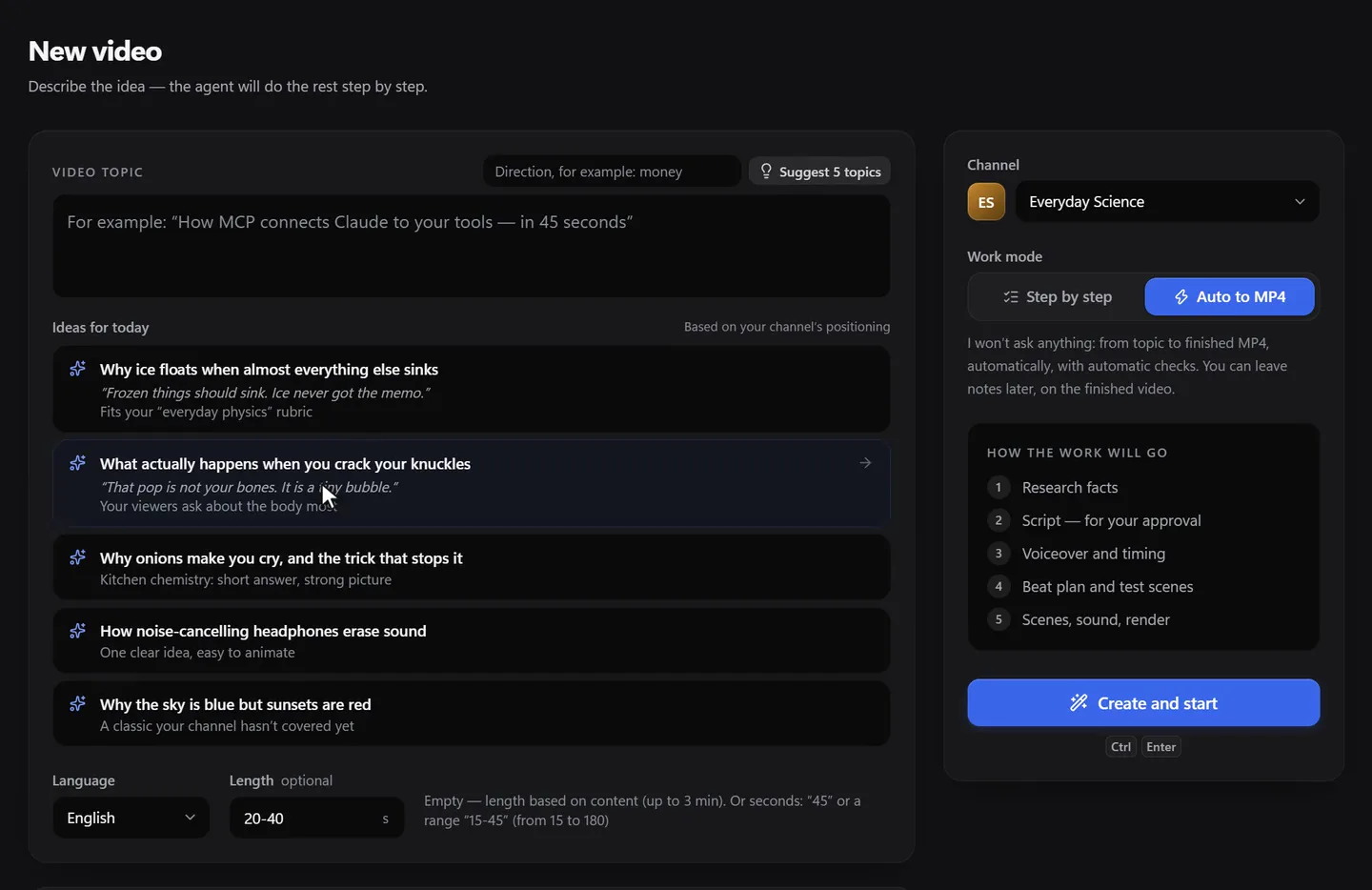The width and height of the screenshot is (1372, 890).
Task: Click the "HOW THE WORK WILL GO" heading
Action: (1078, 453)
